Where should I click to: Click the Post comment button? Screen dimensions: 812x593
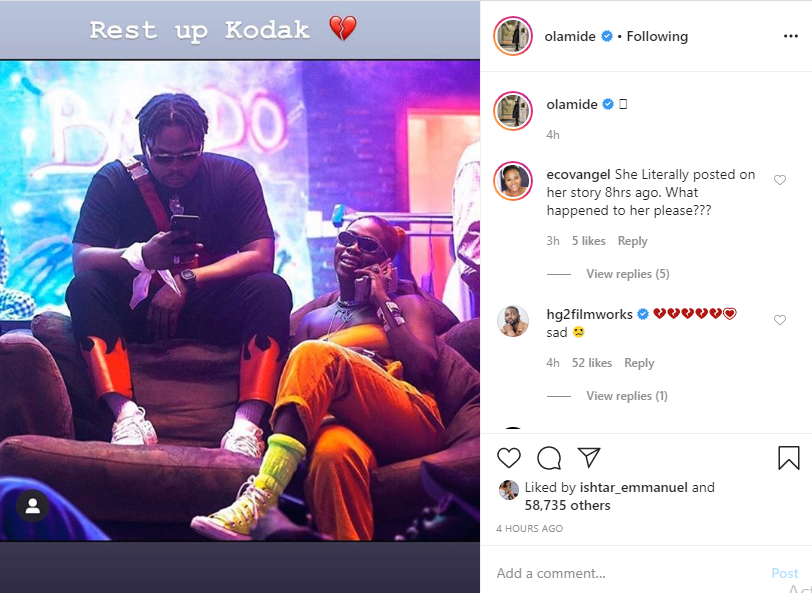[x=785, y=573]
